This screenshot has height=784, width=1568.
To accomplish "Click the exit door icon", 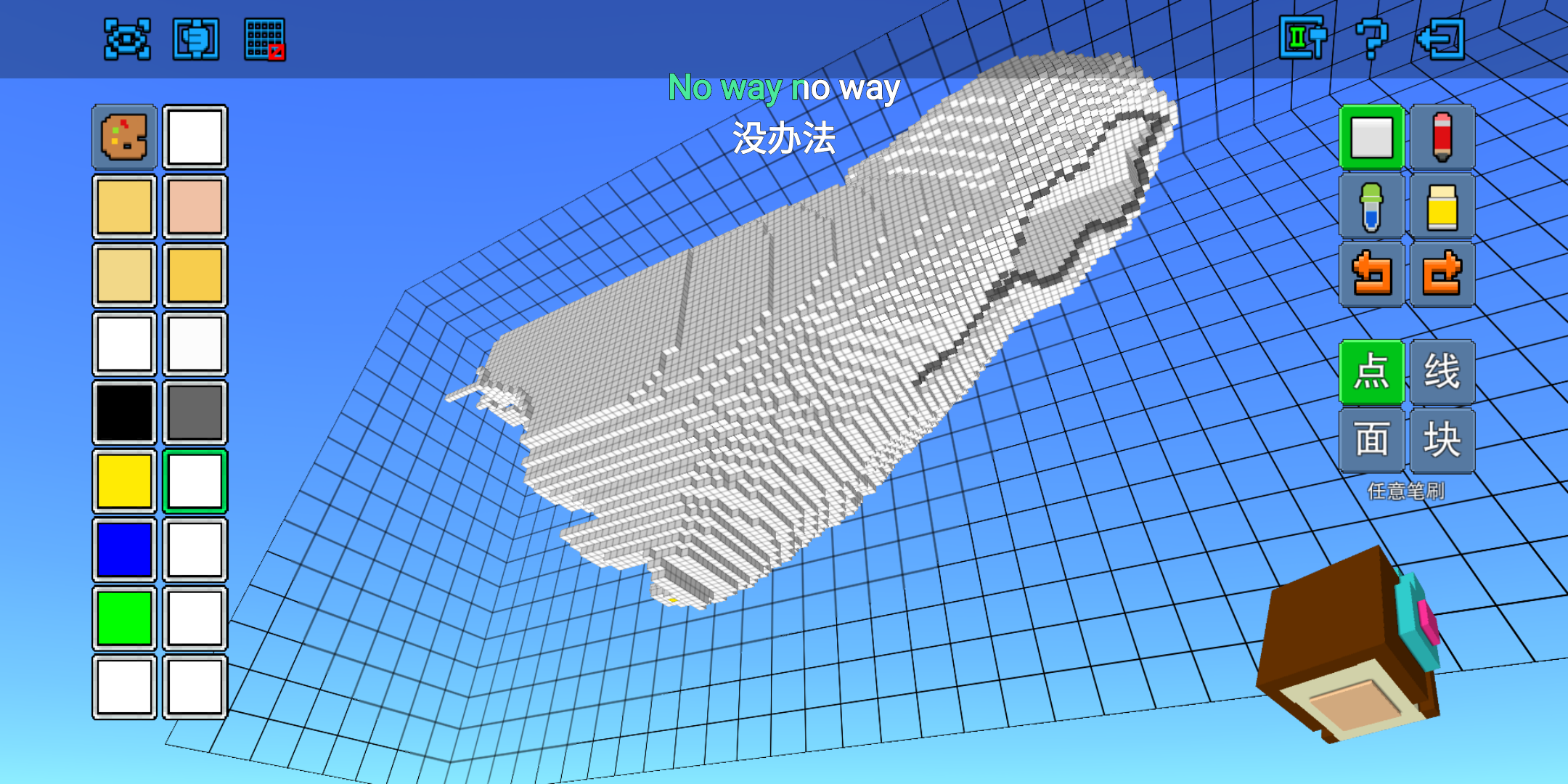I will pos(1441,38).
